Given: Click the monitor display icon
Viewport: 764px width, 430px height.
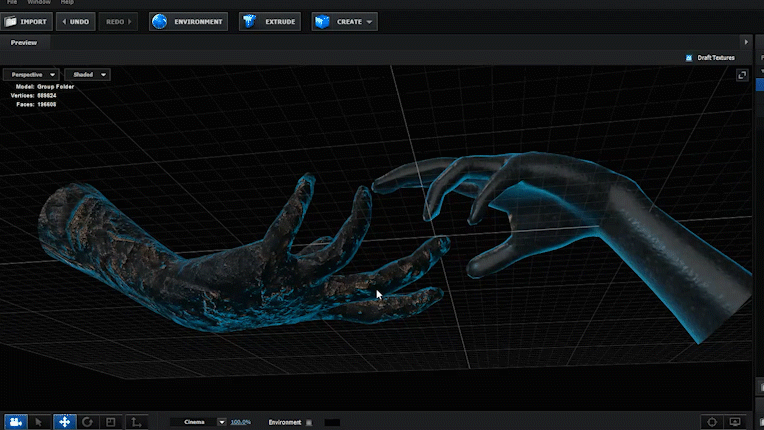Looking at the screenshot, I should pos(737,422).
